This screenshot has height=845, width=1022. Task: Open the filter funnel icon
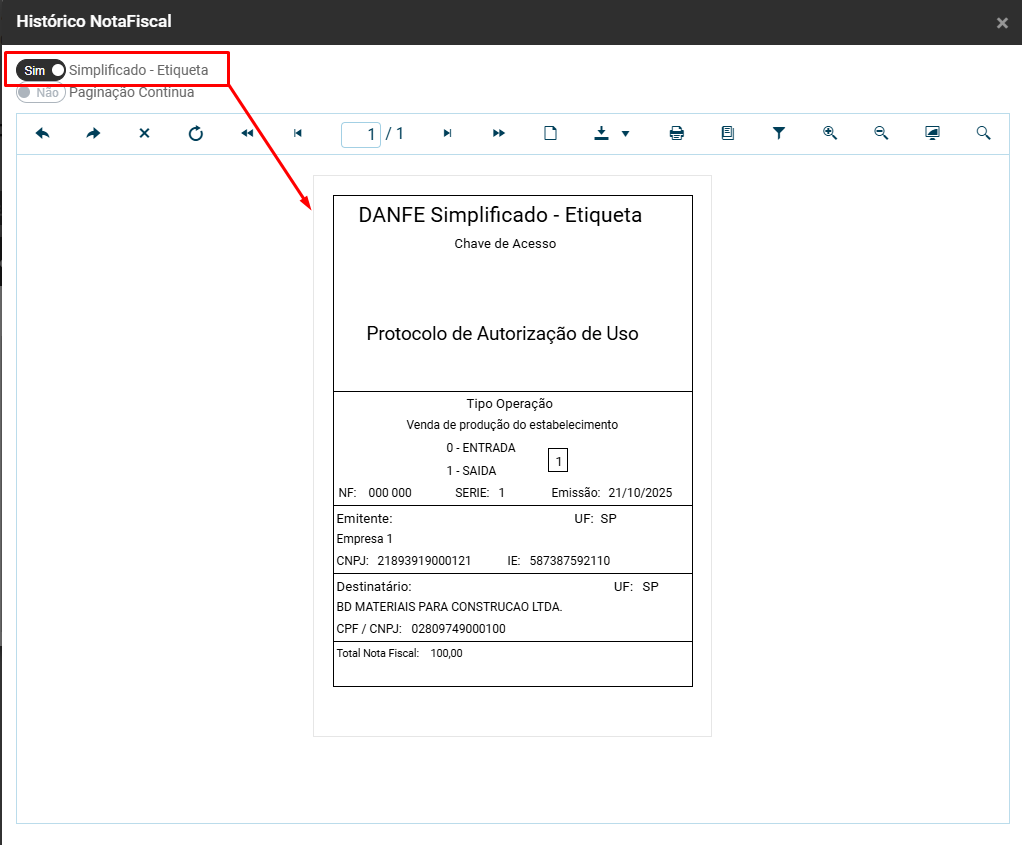(779, 133)
